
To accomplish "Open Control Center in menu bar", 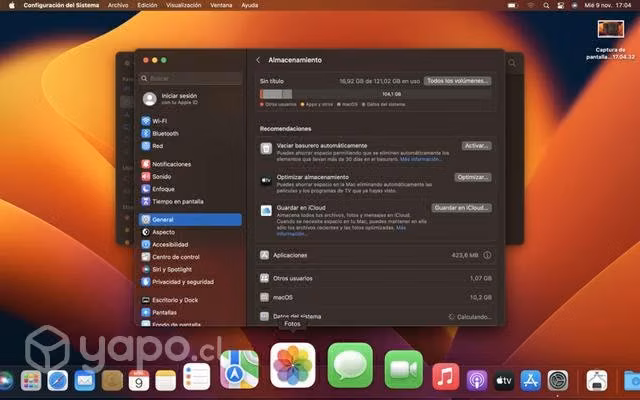I will [561, 5].
